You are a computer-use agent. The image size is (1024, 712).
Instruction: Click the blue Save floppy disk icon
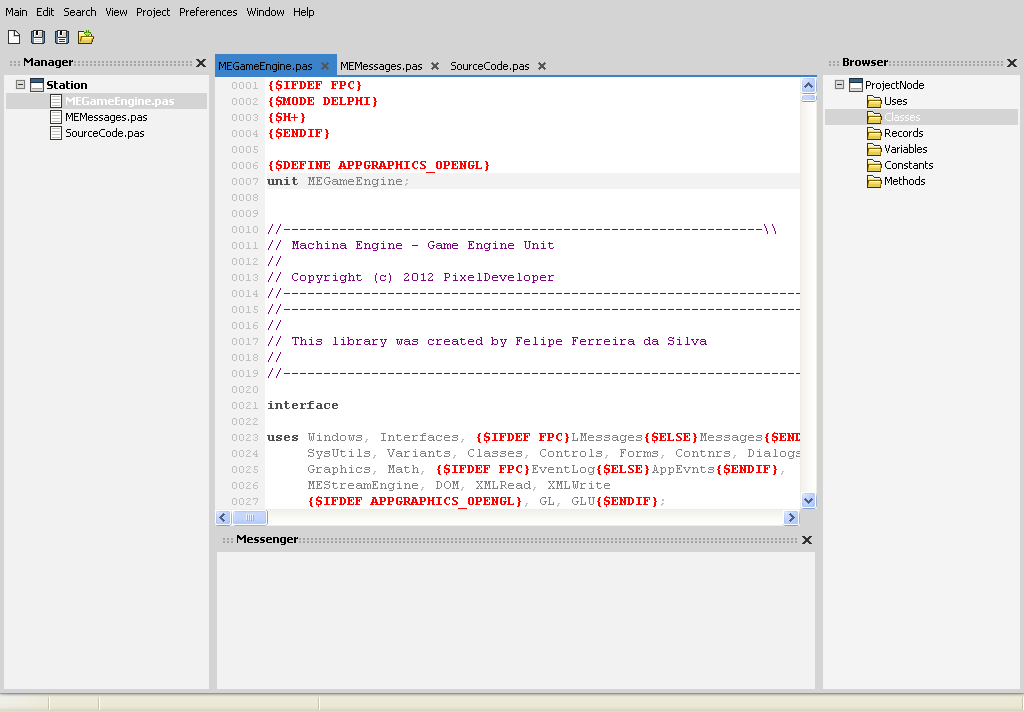(38, 37)
